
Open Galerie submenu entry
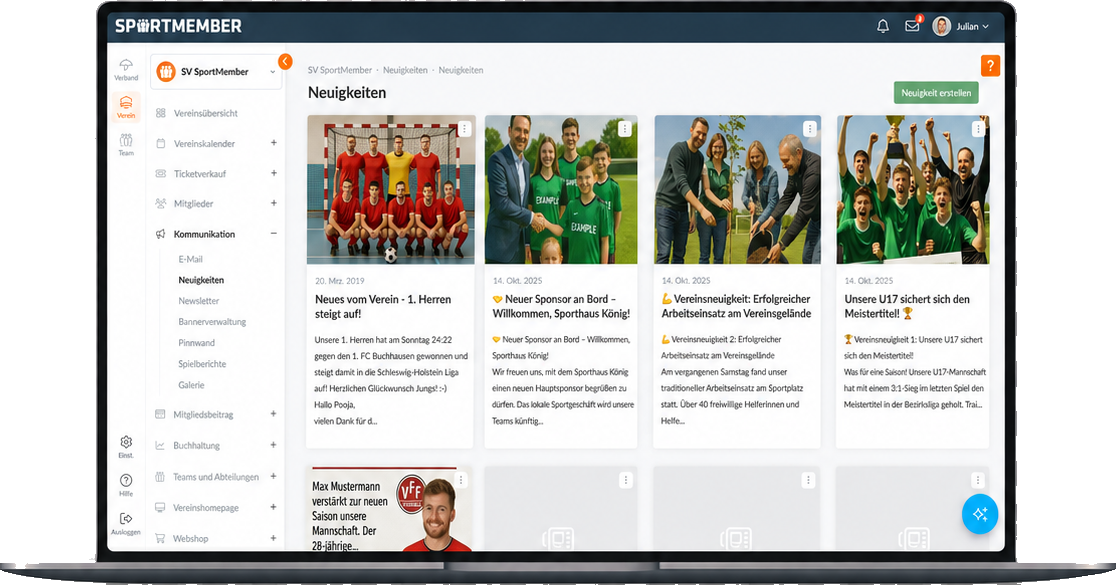click(191, 385)
